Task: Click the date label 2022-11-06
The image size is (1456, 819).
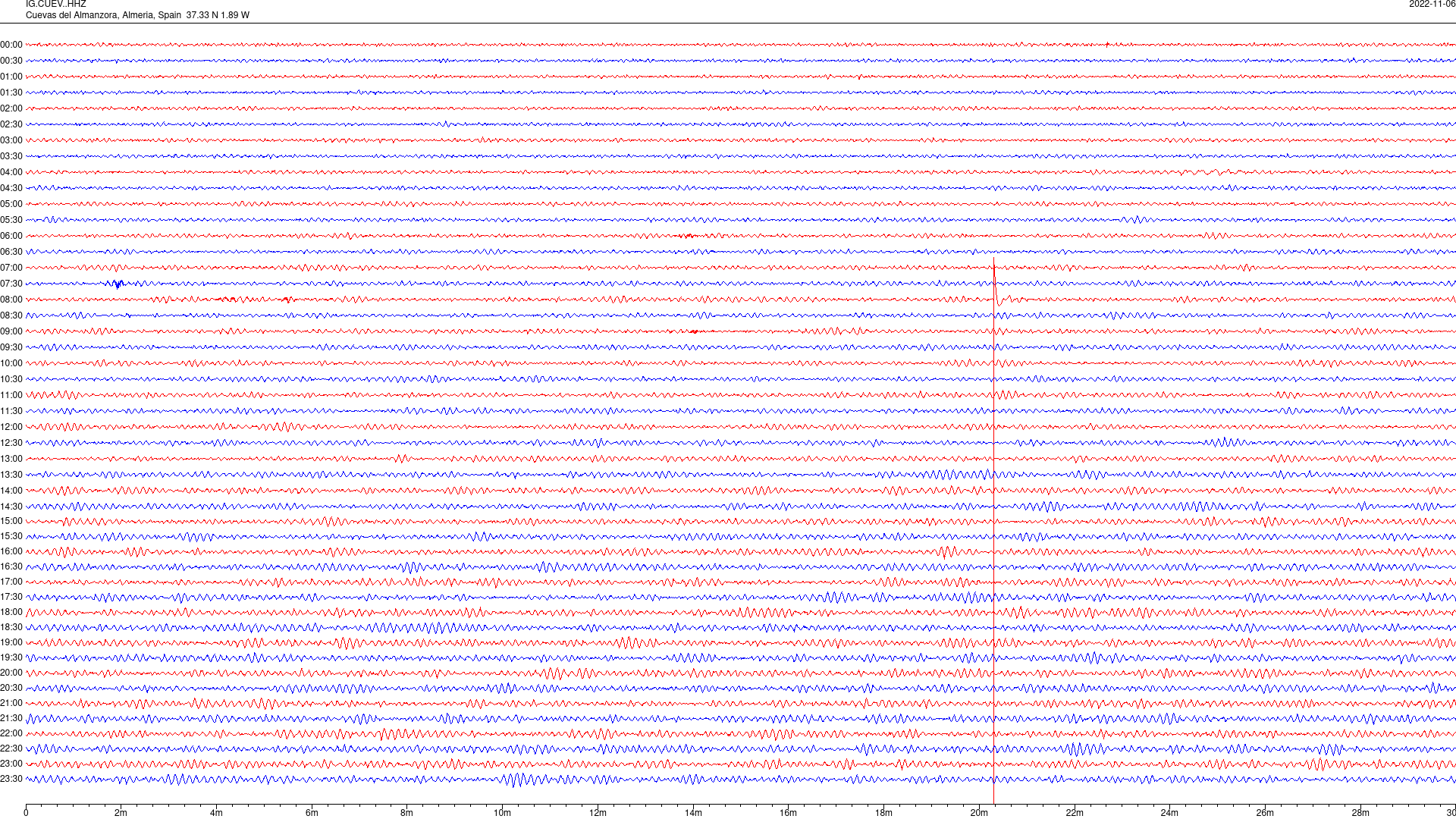Action: (1432, 5)
